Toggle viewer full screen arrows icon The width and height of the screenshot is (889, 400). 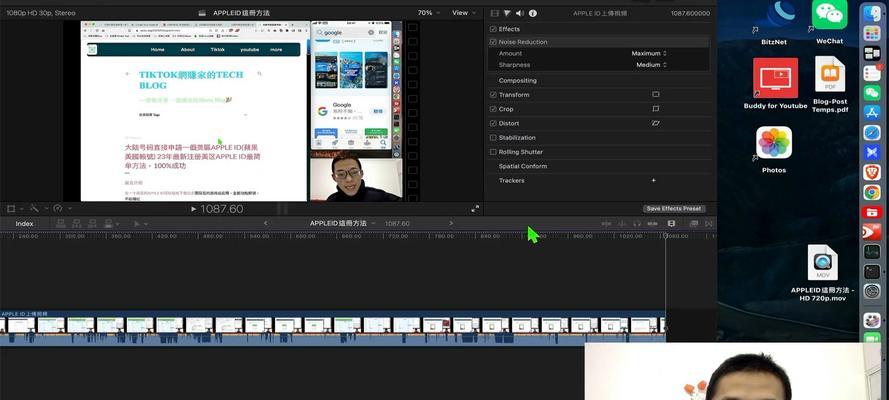point(475,209)
